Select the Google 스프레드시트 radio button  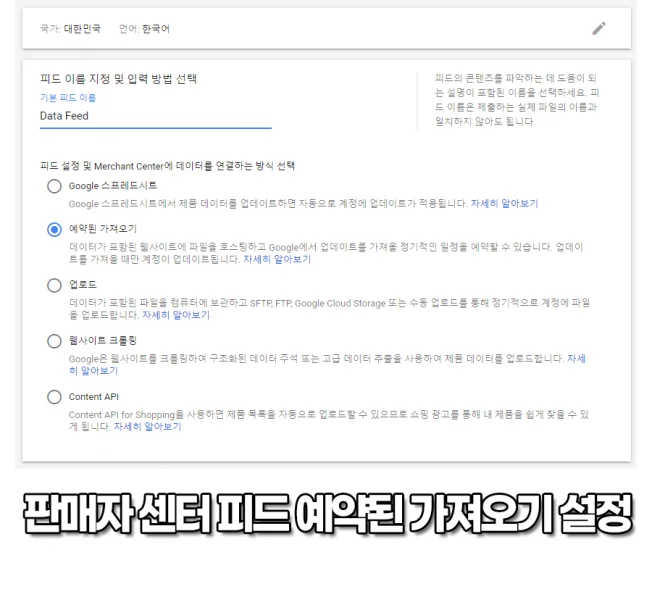[x=54, y=186]
